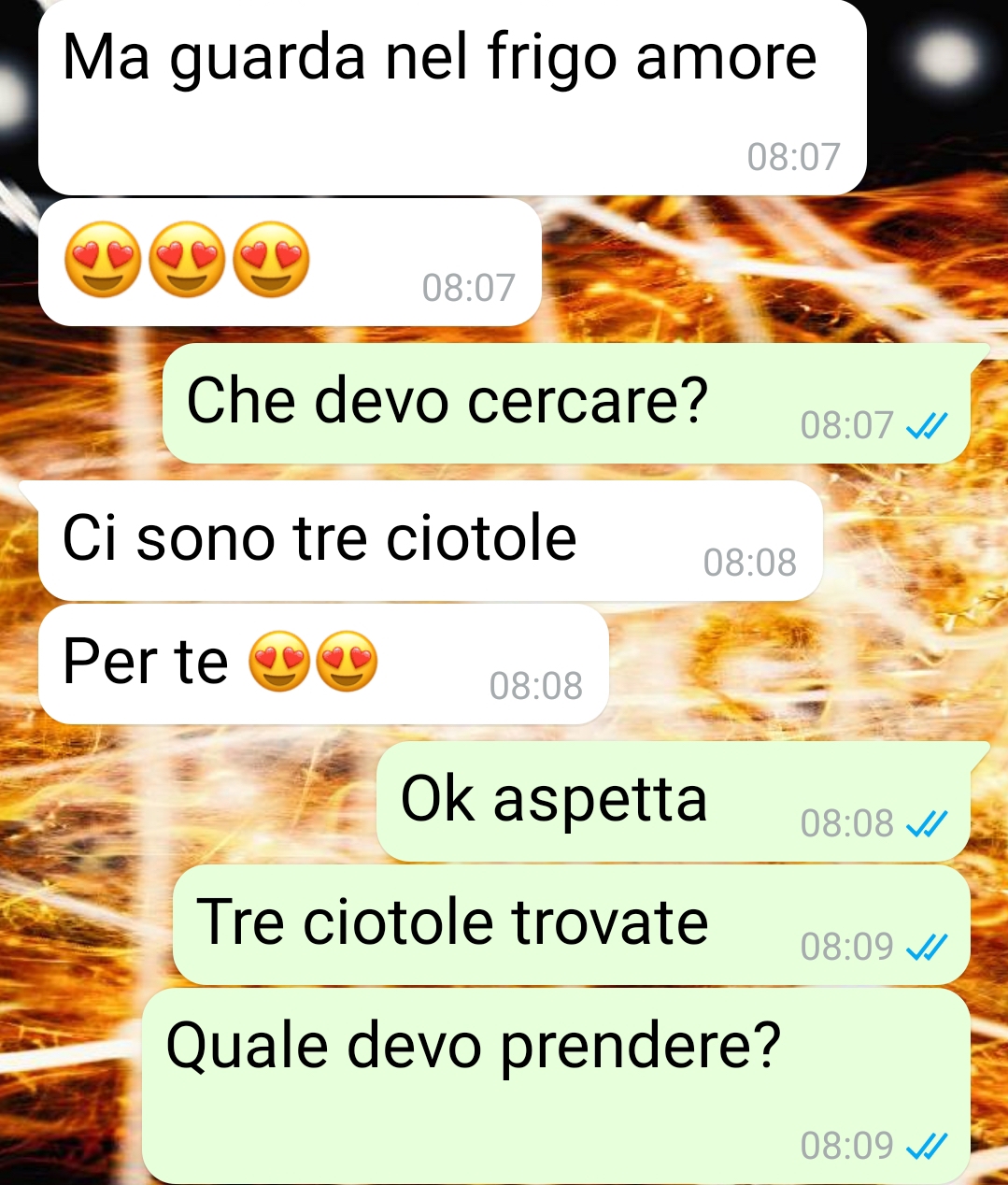Tap the 08:08 timestamp on 'Ci sono tre ciotole'
This screenshot has height=1185, width=1008.
point(750,563)
